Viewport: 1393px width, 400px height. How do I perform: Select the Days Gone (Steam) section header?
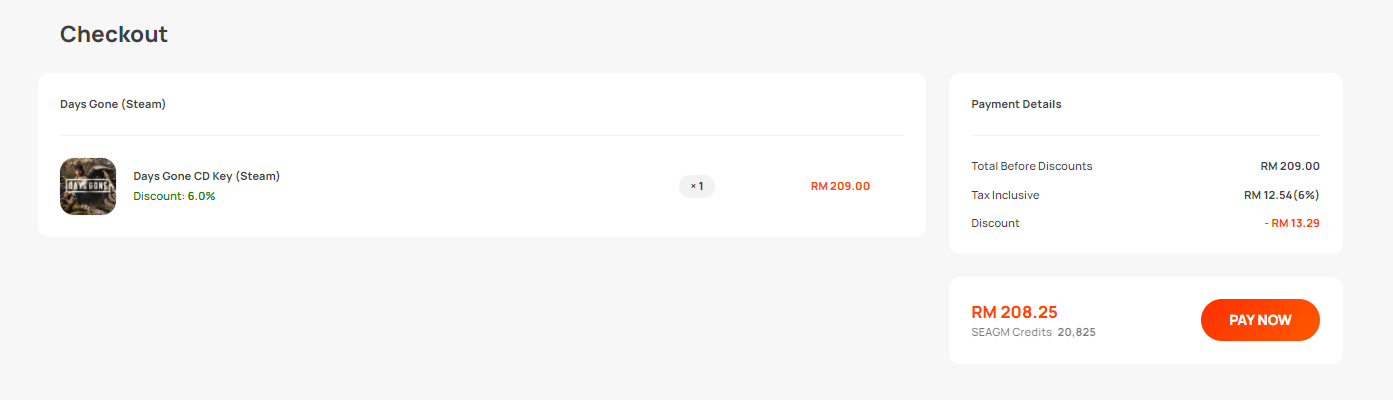point(113,104)
